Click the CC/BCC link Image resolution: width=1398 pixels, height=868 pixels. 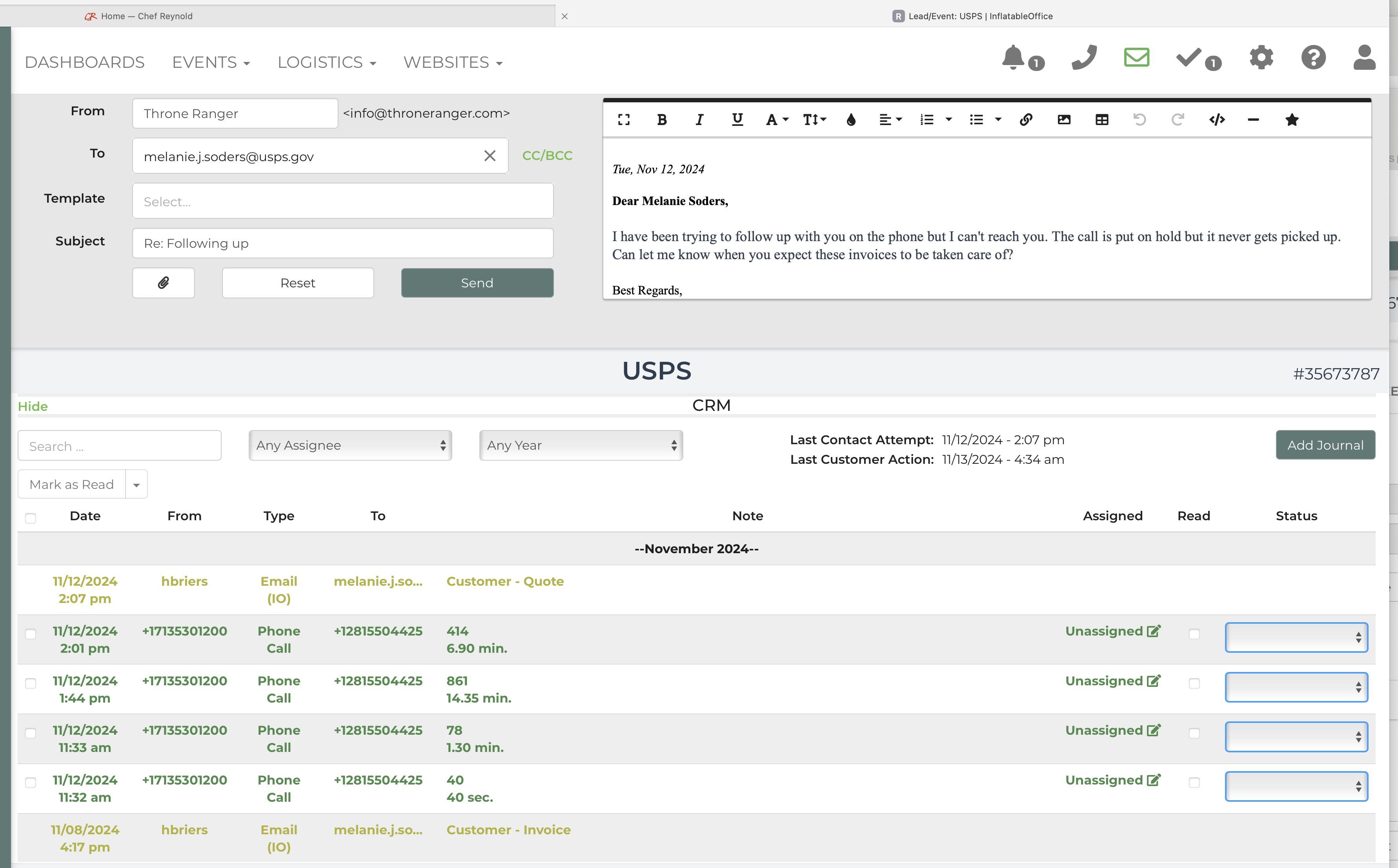547,156
